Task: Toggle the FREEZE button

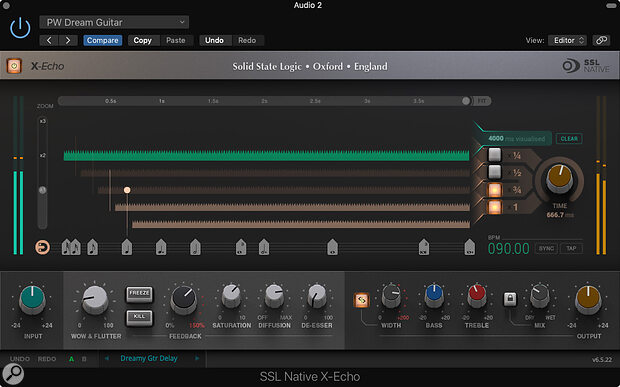Action: pos(139,294)
